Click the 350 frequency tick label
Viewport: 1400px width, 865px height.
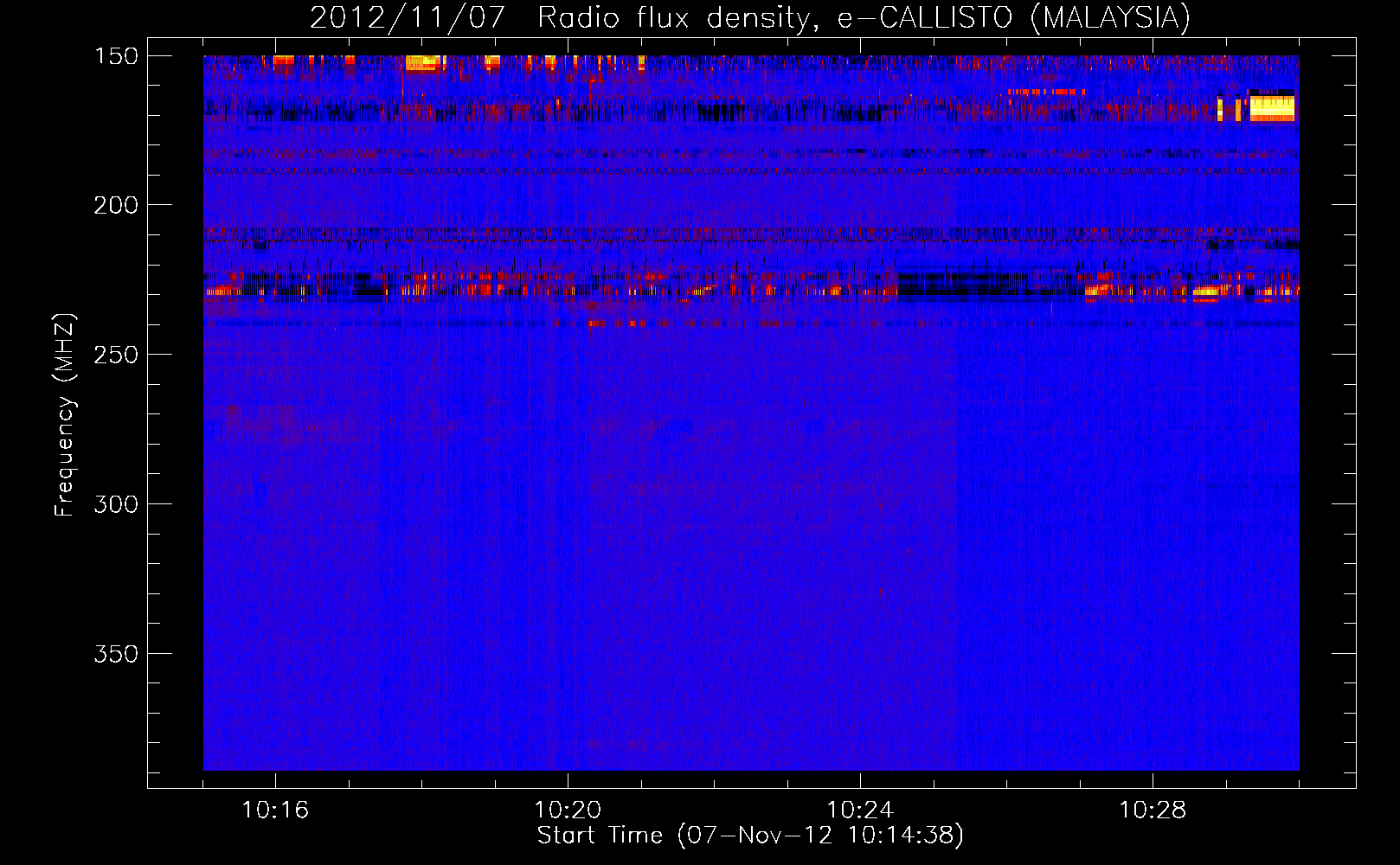pos(116,654)
